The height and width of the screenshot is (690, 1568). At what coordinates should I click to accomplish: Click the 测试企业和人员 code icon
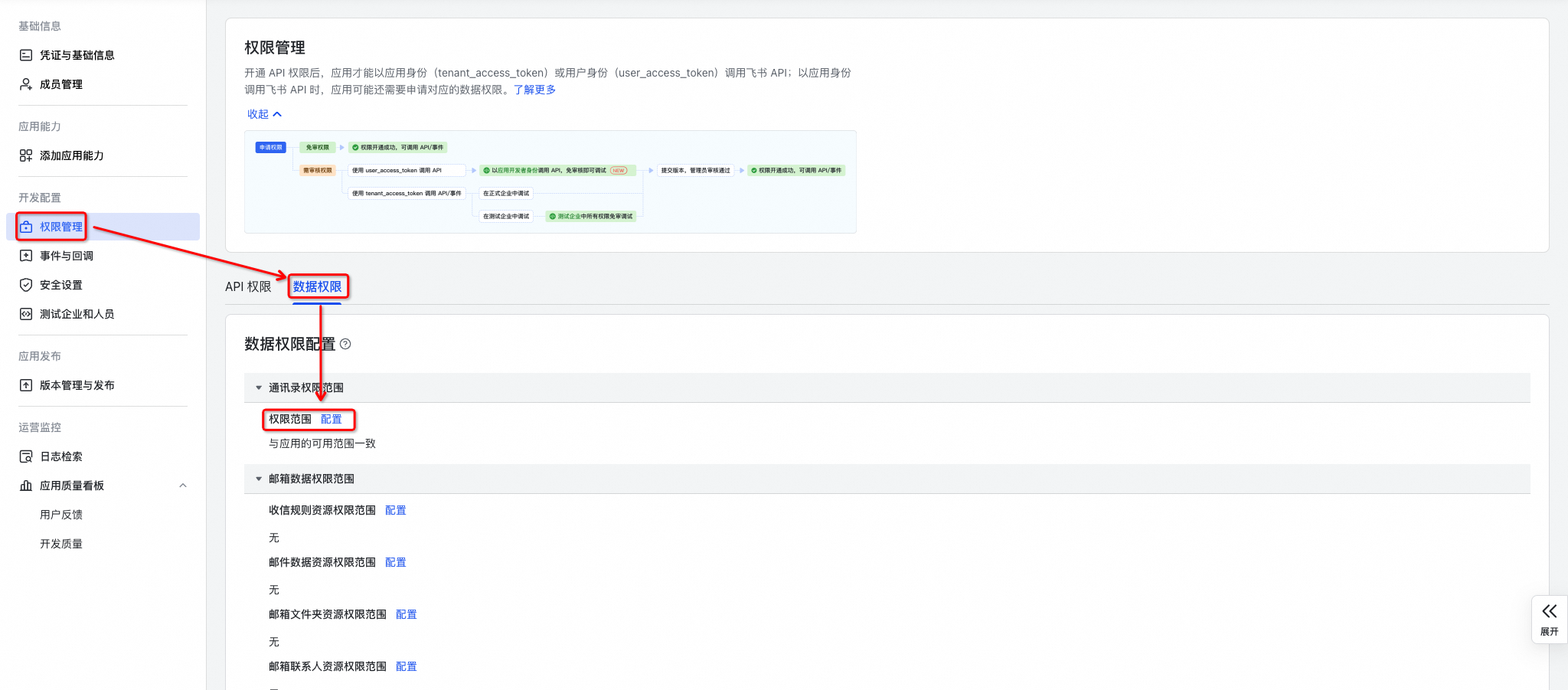point(26,314)
